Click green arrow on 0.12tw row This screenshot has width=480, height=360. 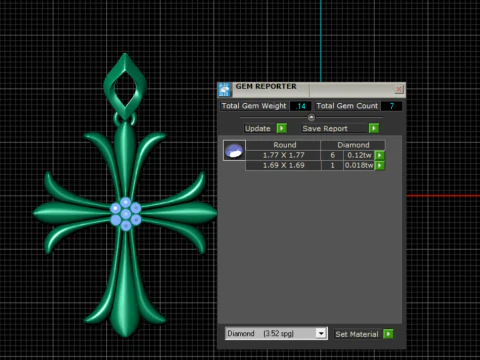coord(380,155)
